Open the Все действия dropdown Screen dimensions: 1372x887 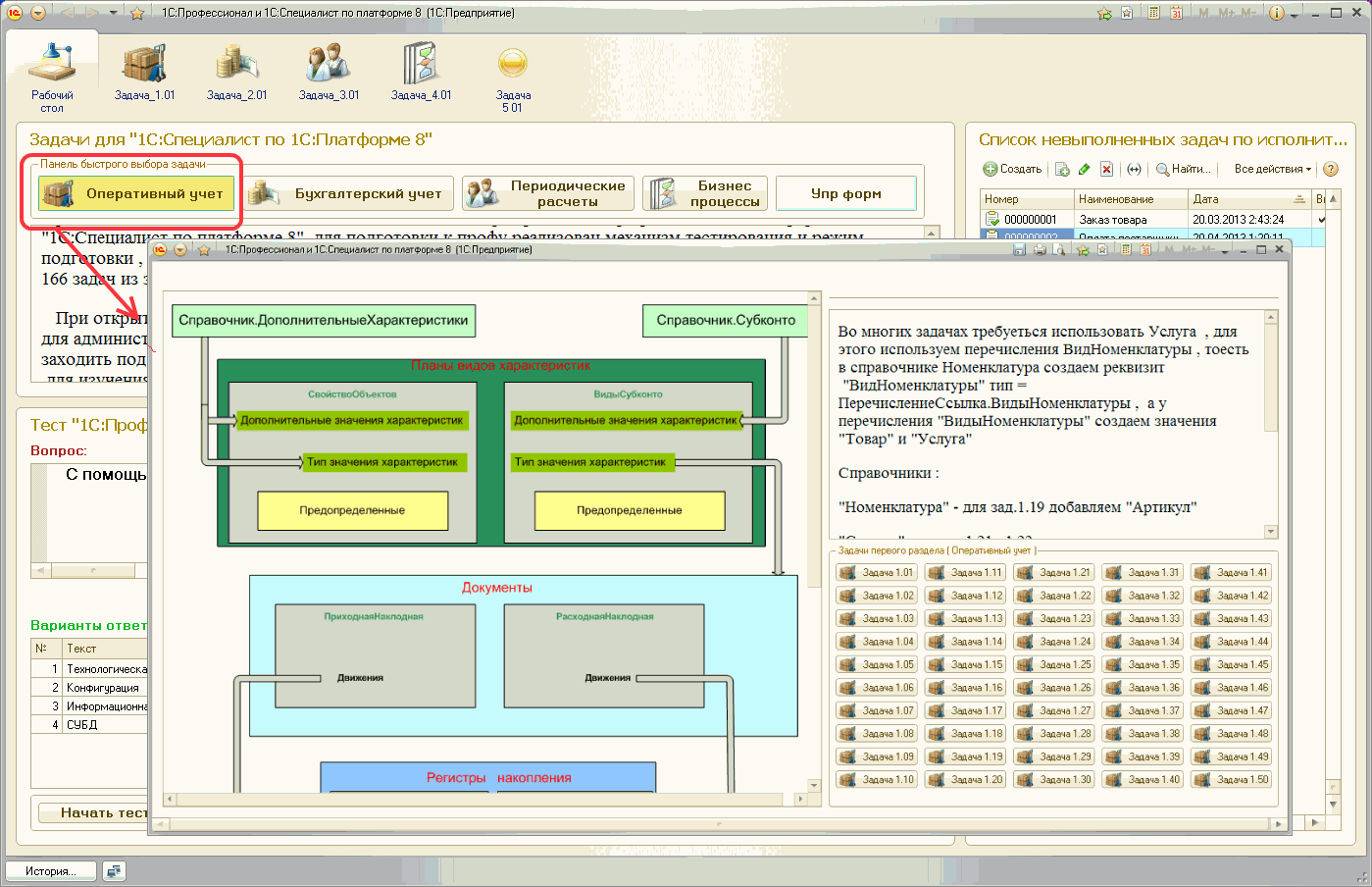(1272, 169)
